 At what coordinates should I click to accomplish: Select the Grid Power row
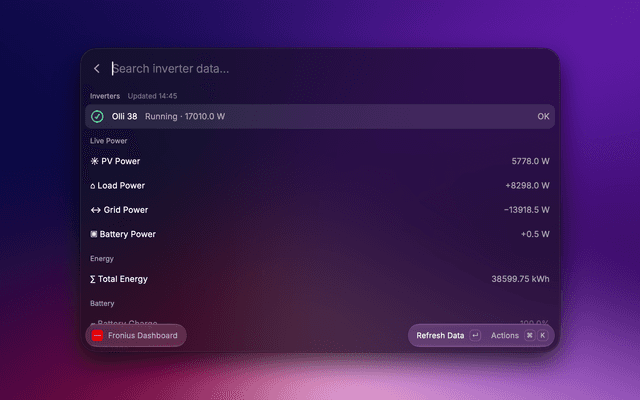tap(320, 210)
